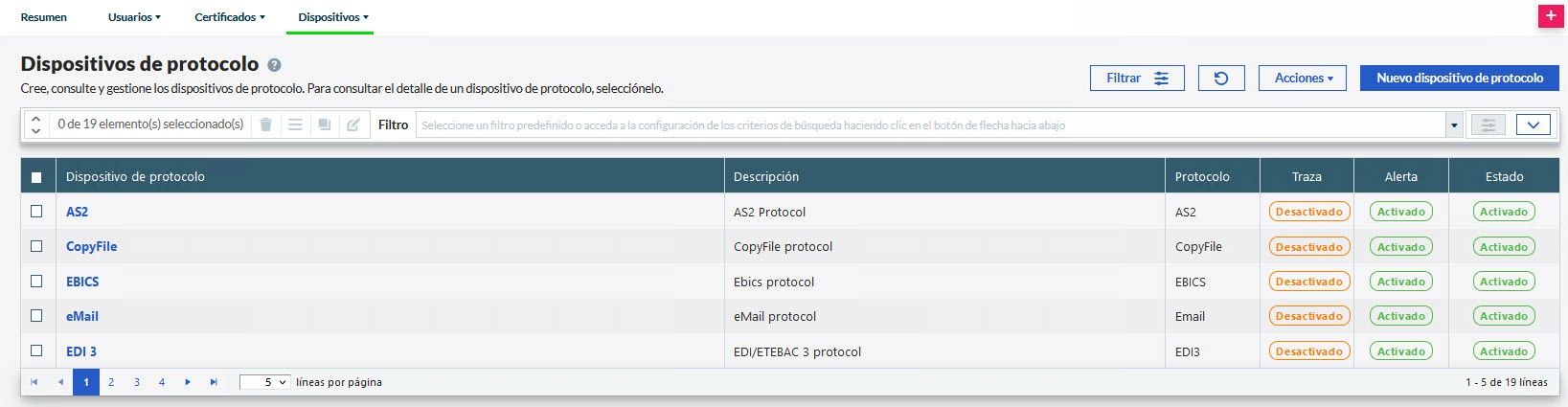Click the edit pencil icon in toolbar
1568x407 pixels.
353,124
